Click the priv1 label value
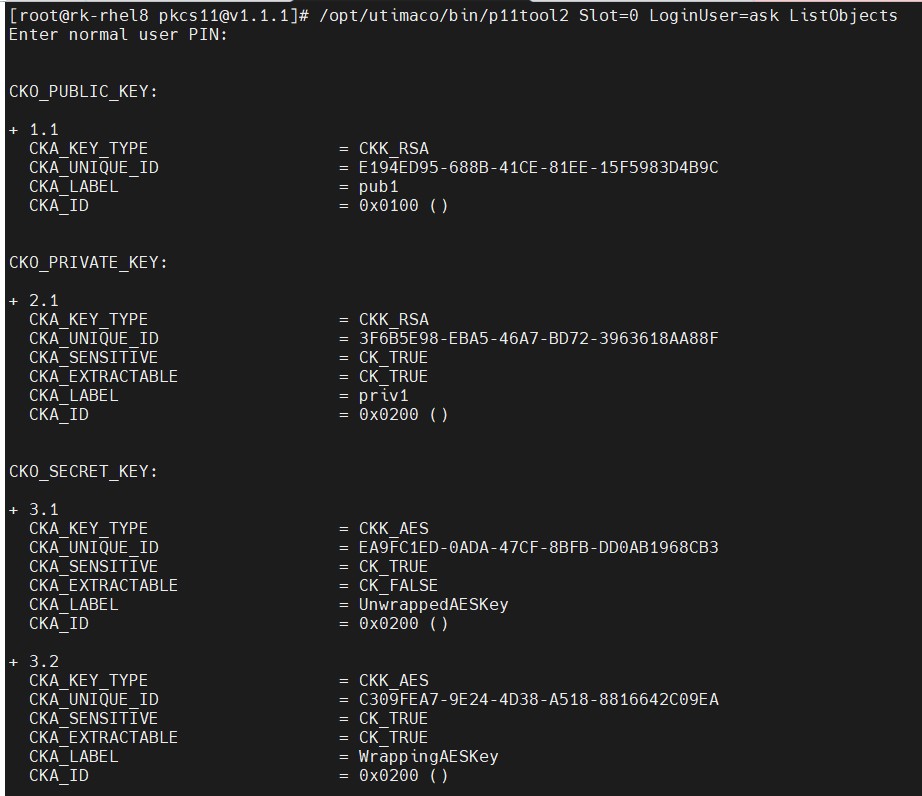Image resolution: width=922 pixels, height=796 pixels. pyautogui.click(x=383, y=396)
